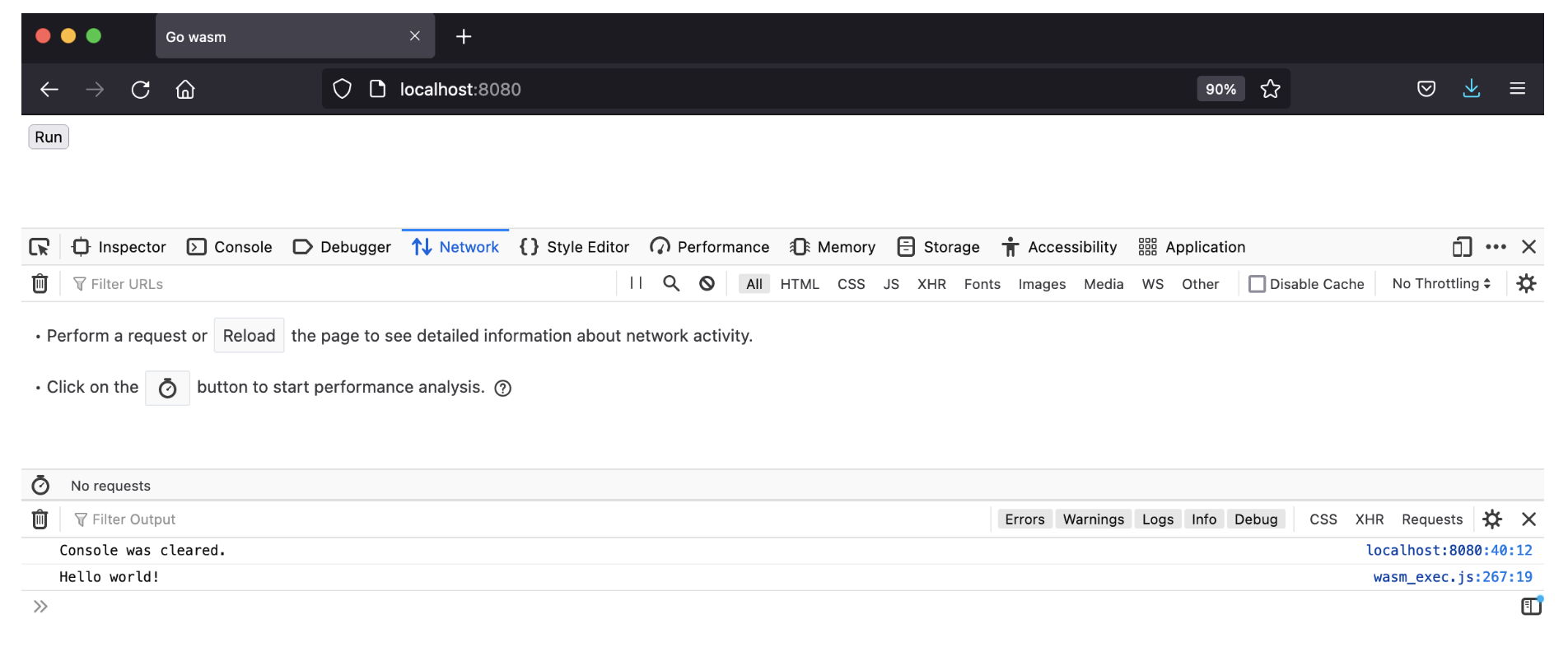Open devtools more options ellipsis
The width and height of the screenshot is (1568, 652).
[1496, 247]
